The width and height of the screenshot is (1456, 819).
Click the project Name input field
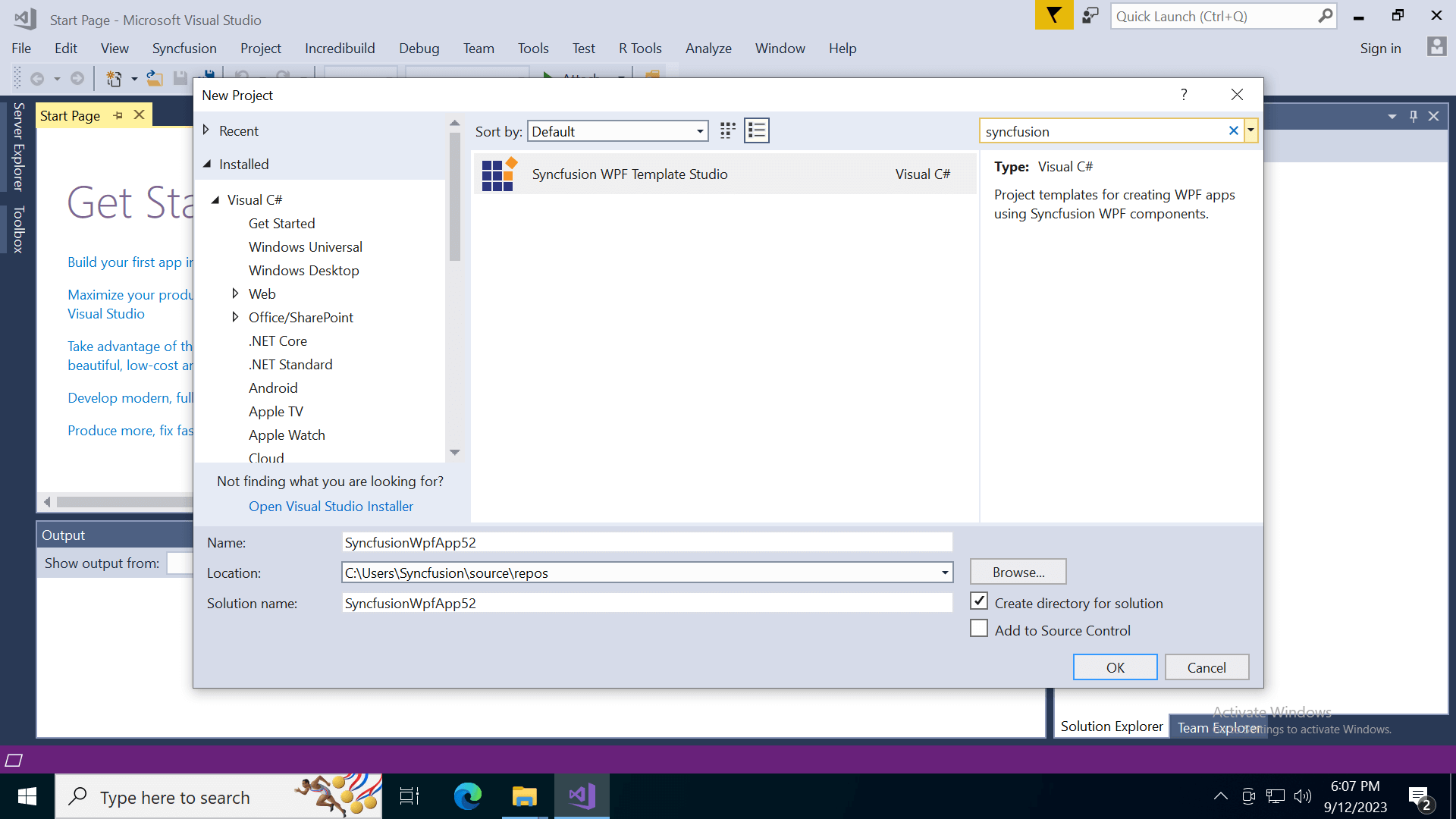tap(646, 542)
